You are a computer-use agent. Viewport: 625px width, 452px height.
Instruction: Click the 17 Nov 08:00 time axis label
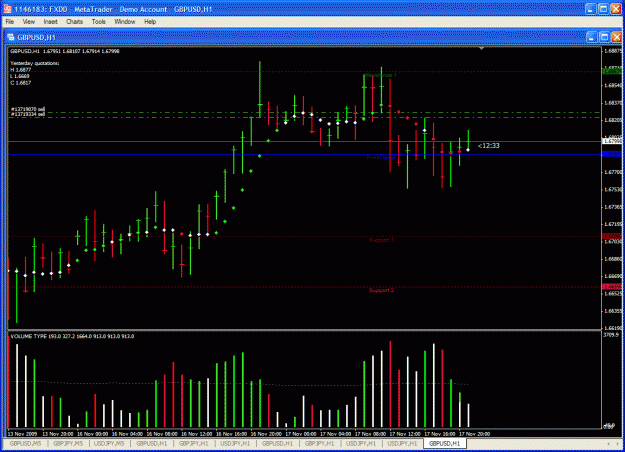coord(370,434)
